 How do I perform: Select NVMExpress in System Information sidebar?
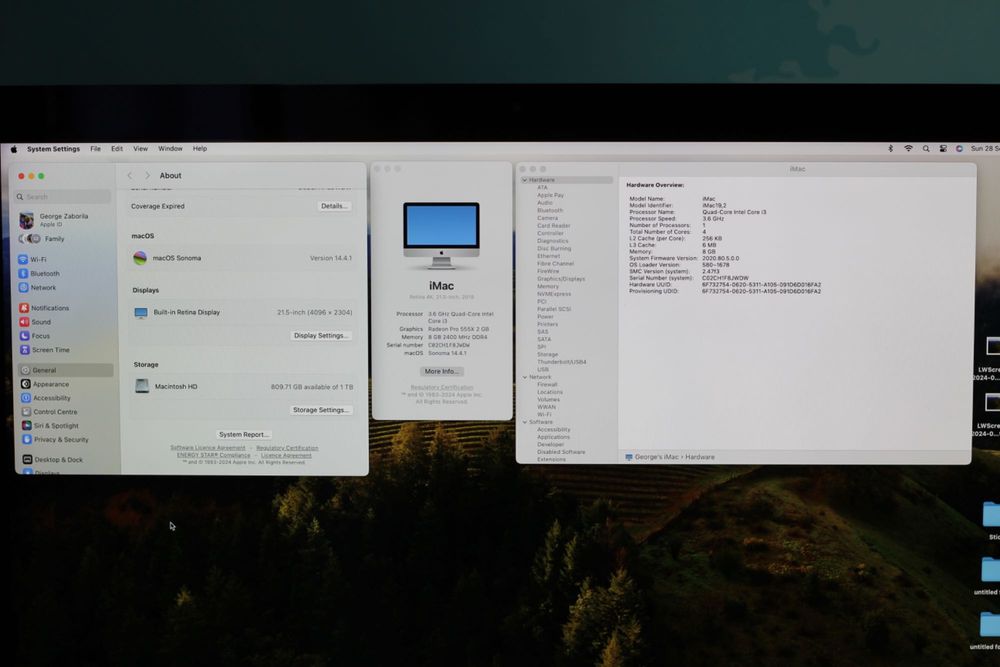(554, 294)
